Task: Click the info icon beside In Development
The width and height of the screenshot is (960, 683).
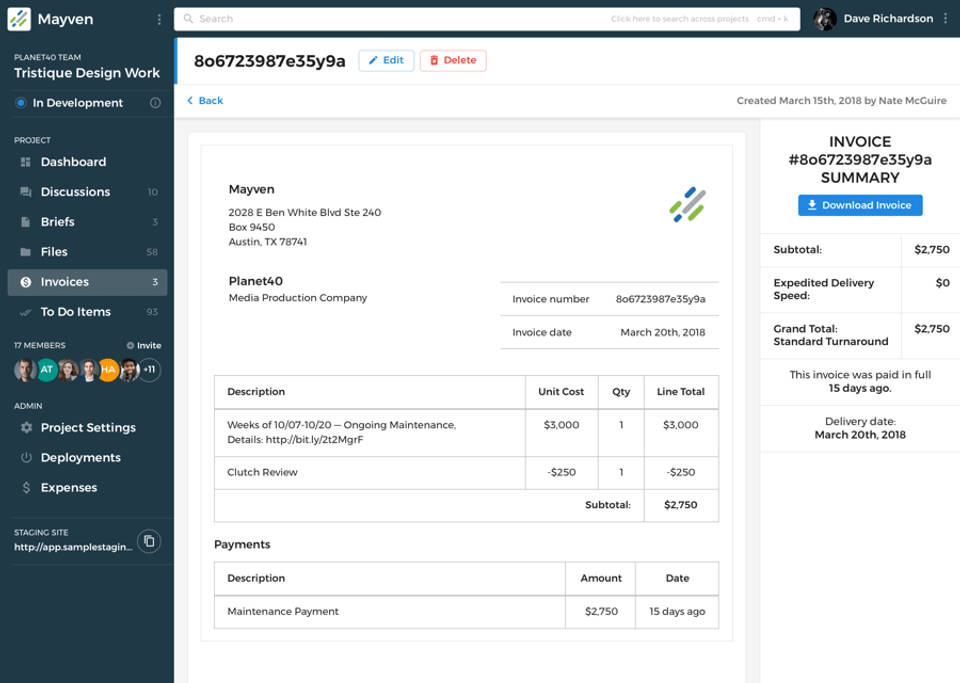Action: coord(155,103)
